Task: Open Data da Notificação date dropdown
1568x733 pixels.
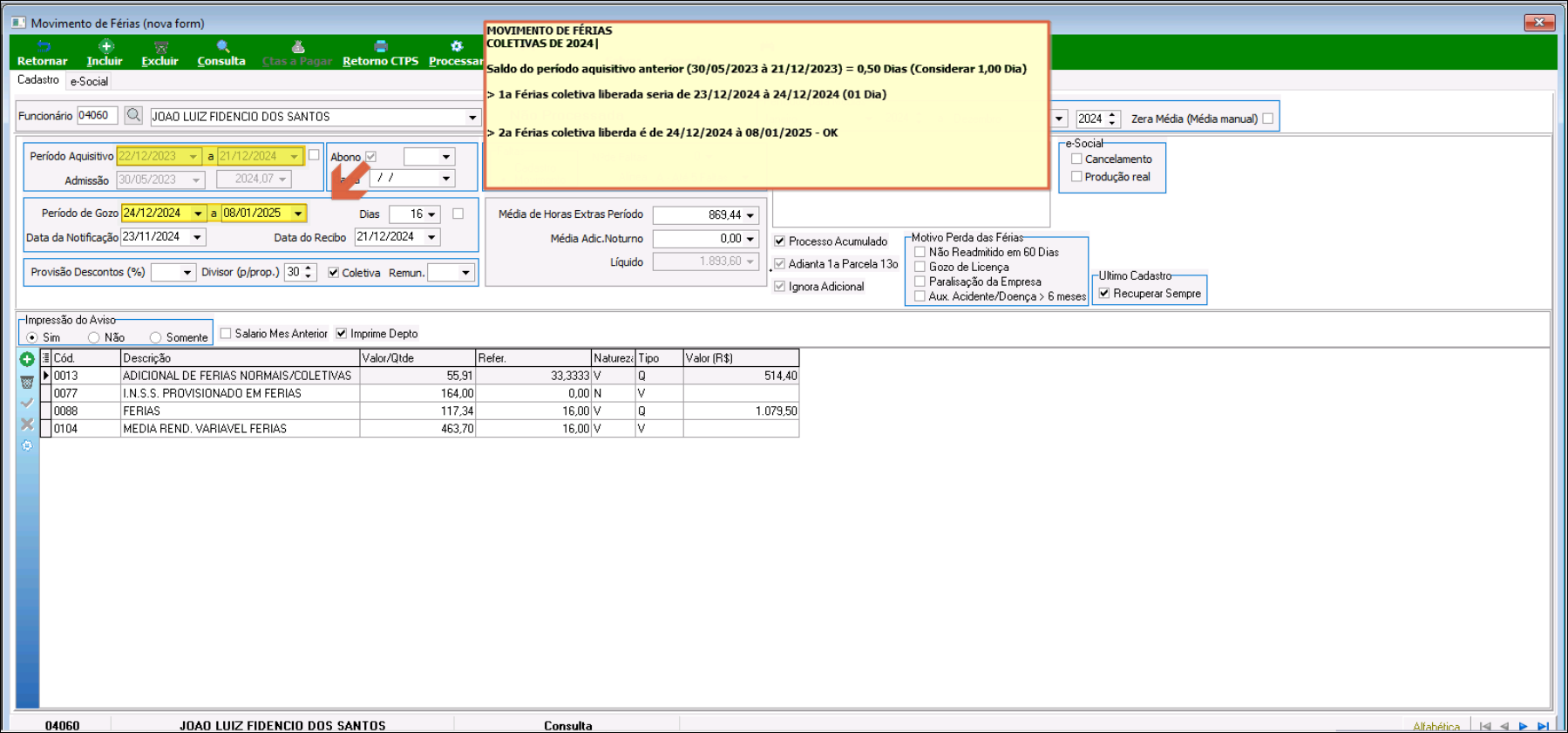Action: click(x=198, y=237)
